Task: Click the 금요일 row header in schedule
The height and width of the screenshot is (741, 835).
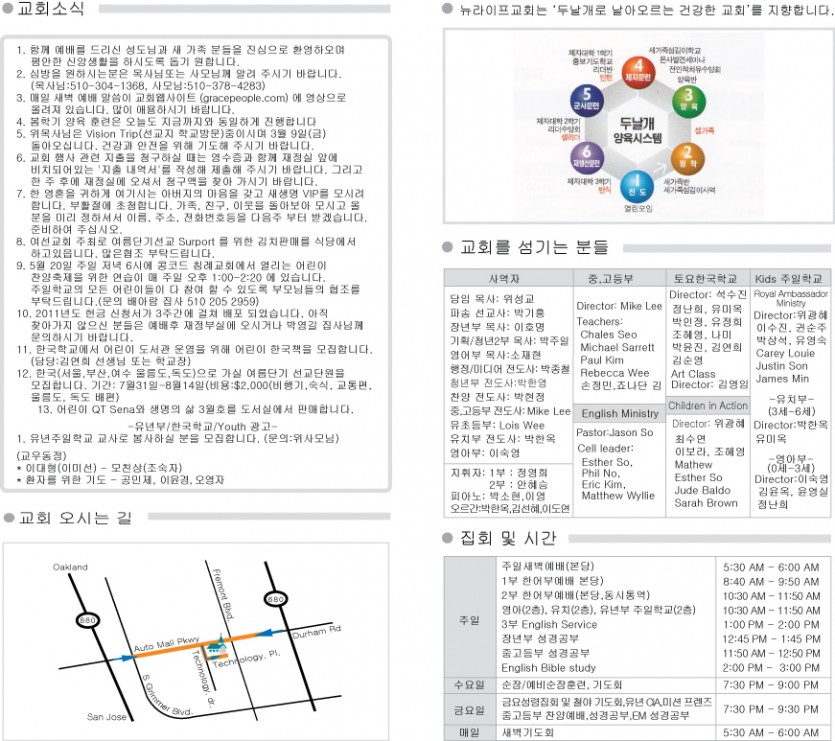Action: point(469,710)
